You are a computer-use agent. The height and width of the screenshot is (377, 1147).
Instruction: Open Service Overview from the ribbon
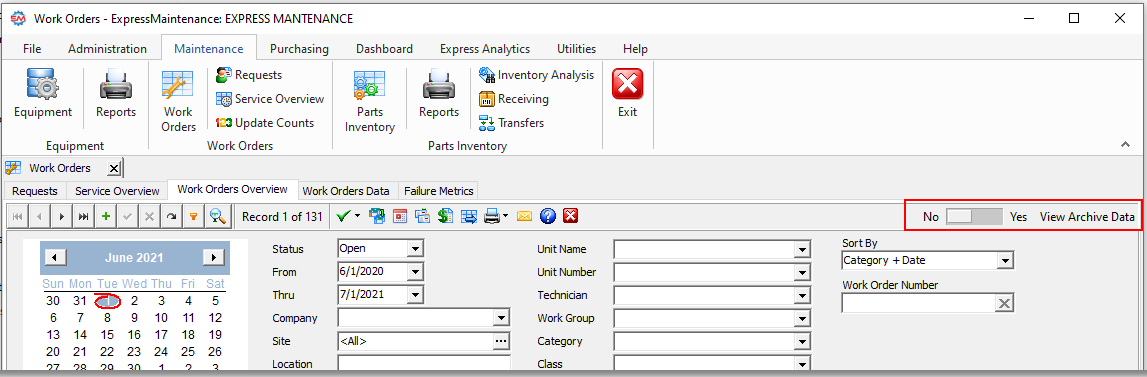point(270,99)
